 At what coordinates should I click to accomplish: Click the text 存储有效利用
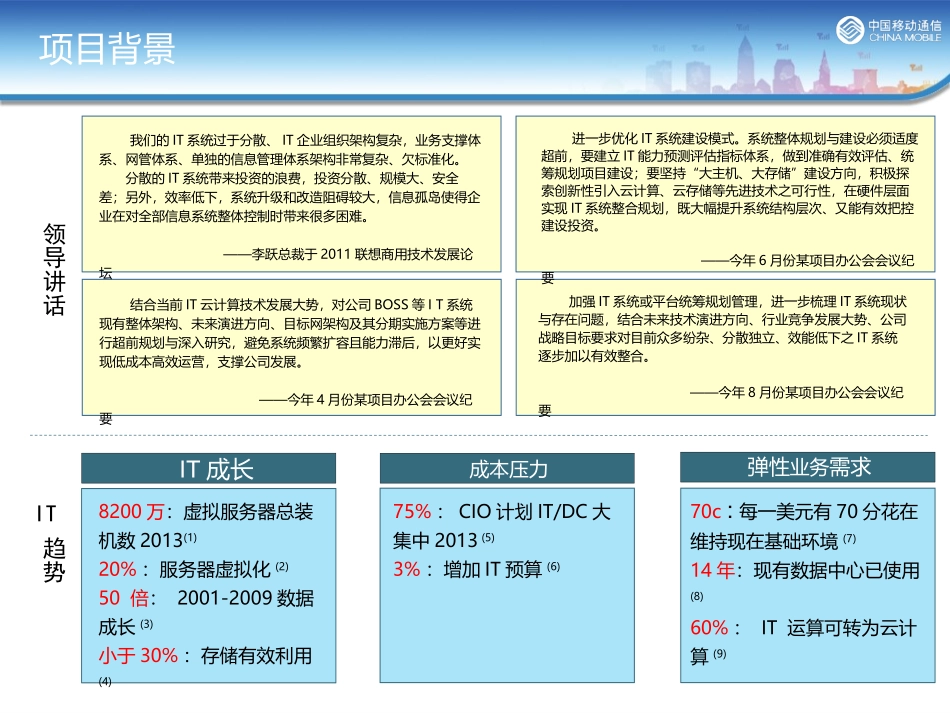tap(256, 656)
